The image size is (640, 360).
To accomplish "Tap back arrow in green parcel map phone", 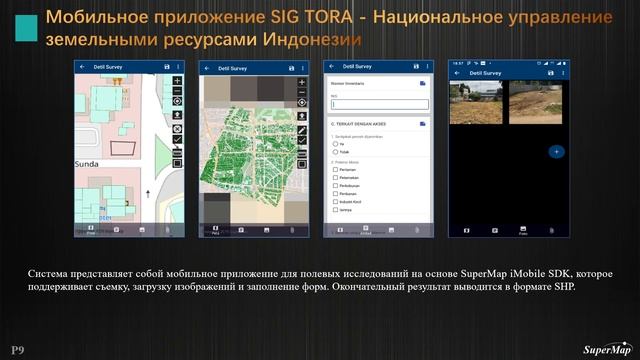I will coord(207,69).
